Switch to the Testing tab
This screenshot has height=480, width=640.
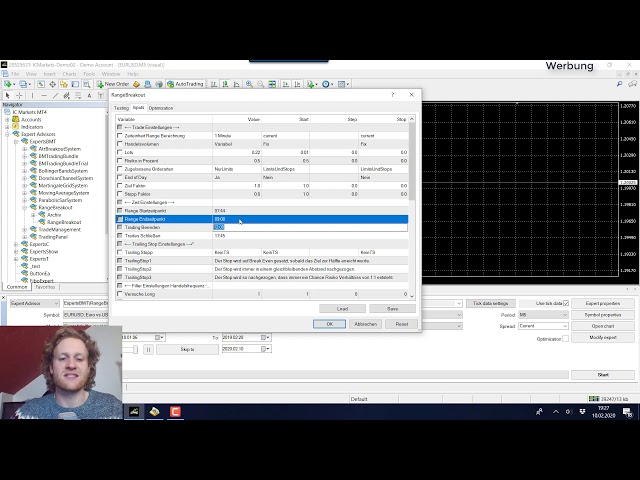click(x=121, y=108)
